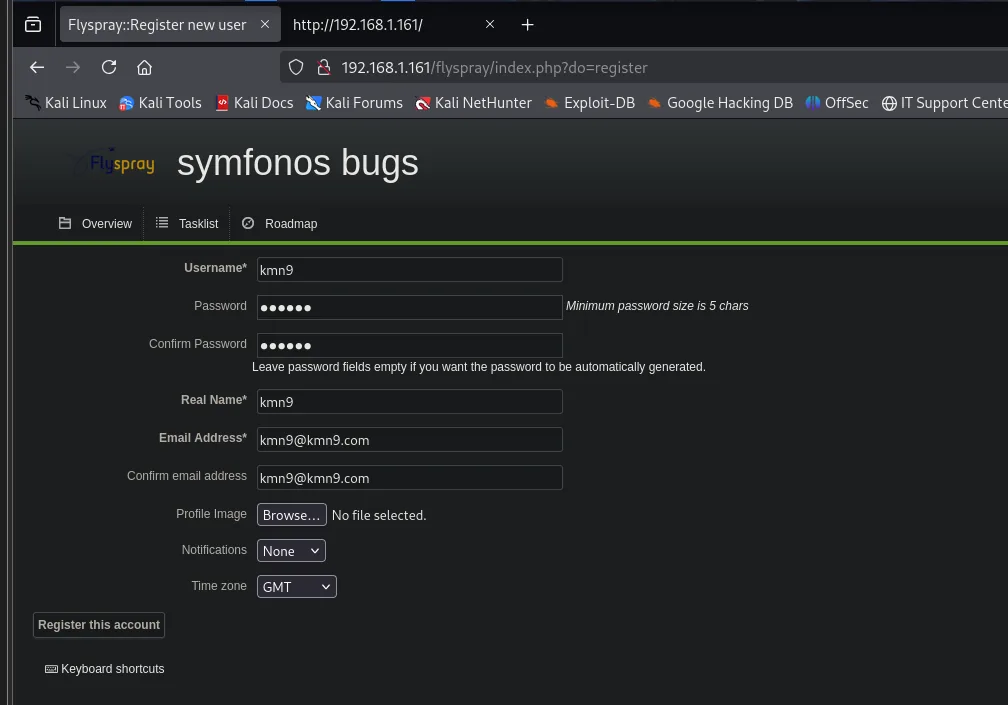Screen dimensions: 1008x705
Task: Close the Flyspray Register new user tab
Action: pos(265,24)
